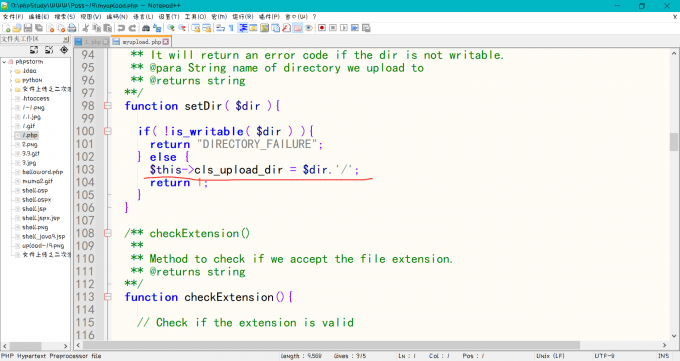Switch to the 1.php tab
Screen dimensions: 680x361
click(x=92, y=42)
